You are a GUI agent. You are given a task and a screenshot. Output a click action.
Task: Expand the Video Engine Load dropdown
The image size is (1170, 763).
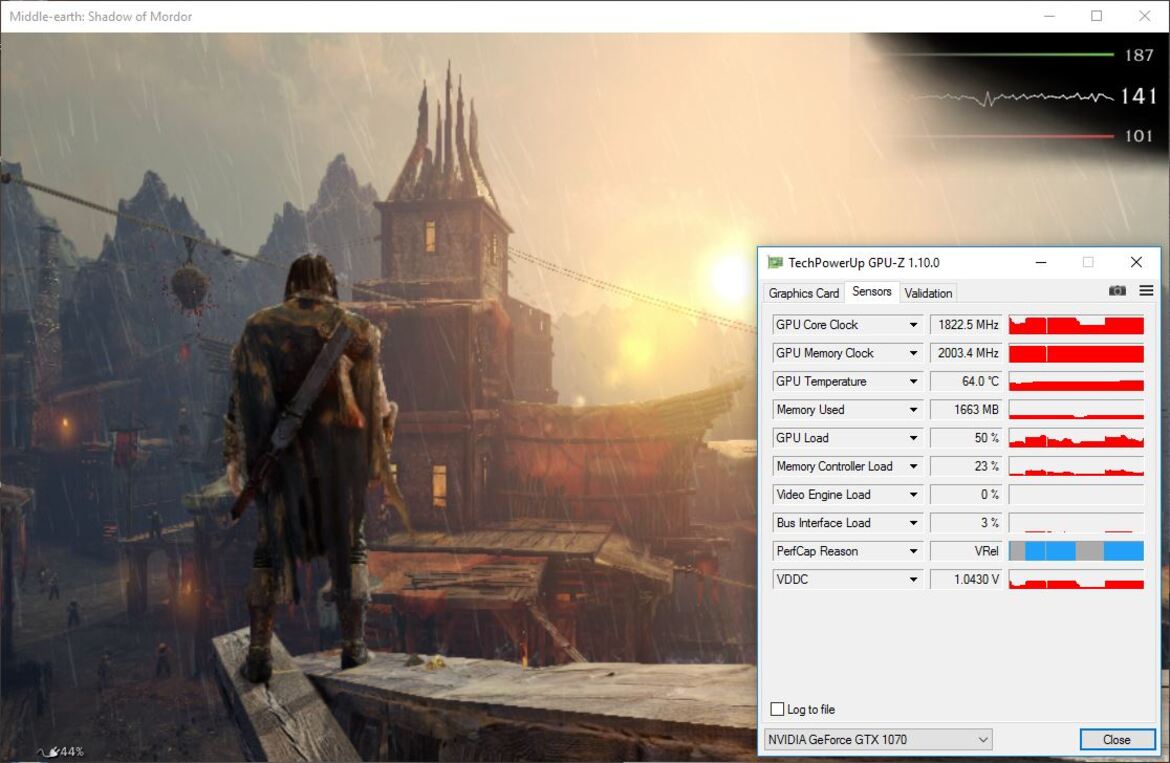coord(913,495)
